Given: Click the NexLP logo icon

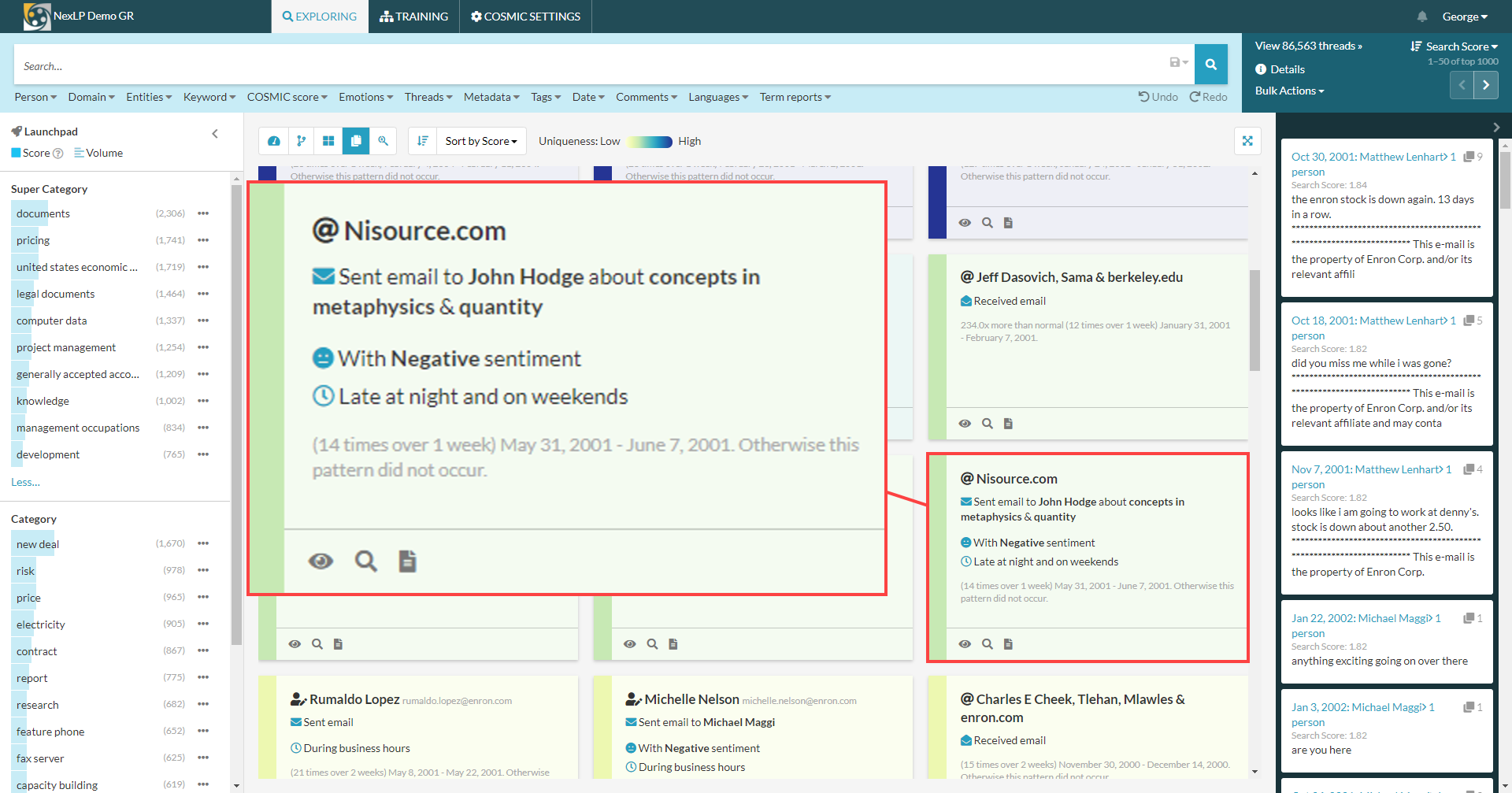Looking at the screenshot, I should (36, 17).
